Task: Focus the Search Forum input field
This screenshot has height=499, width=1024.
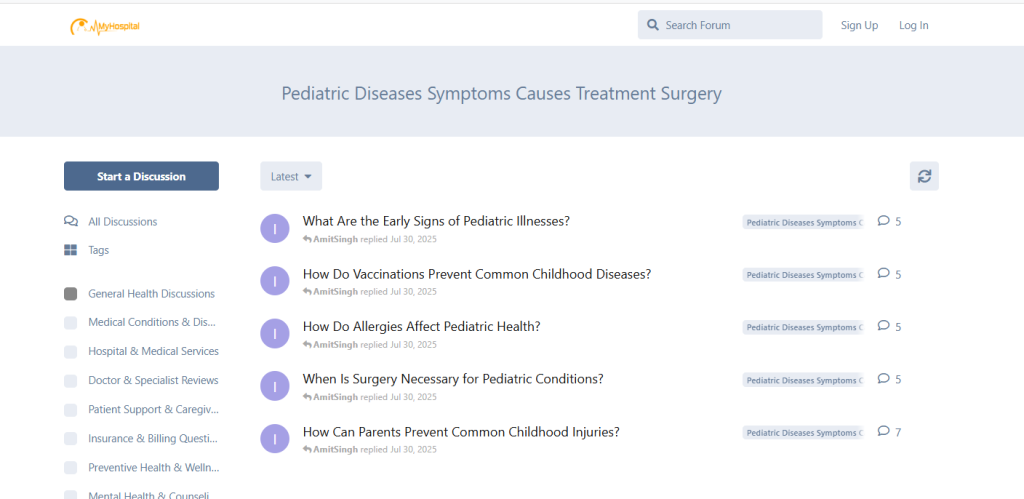Action: pyautogui.click(x=738, y=25)
